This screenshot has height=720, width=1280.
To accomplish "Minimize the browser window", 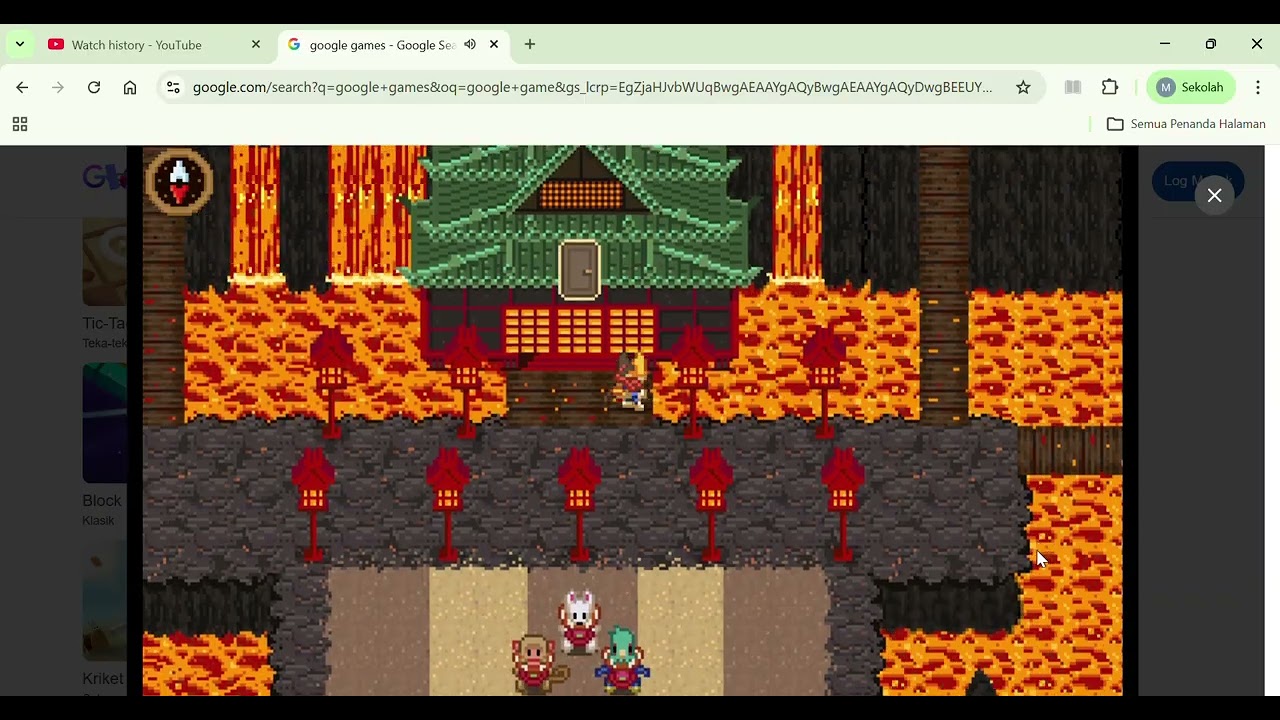I will [x=1165, y=44].
